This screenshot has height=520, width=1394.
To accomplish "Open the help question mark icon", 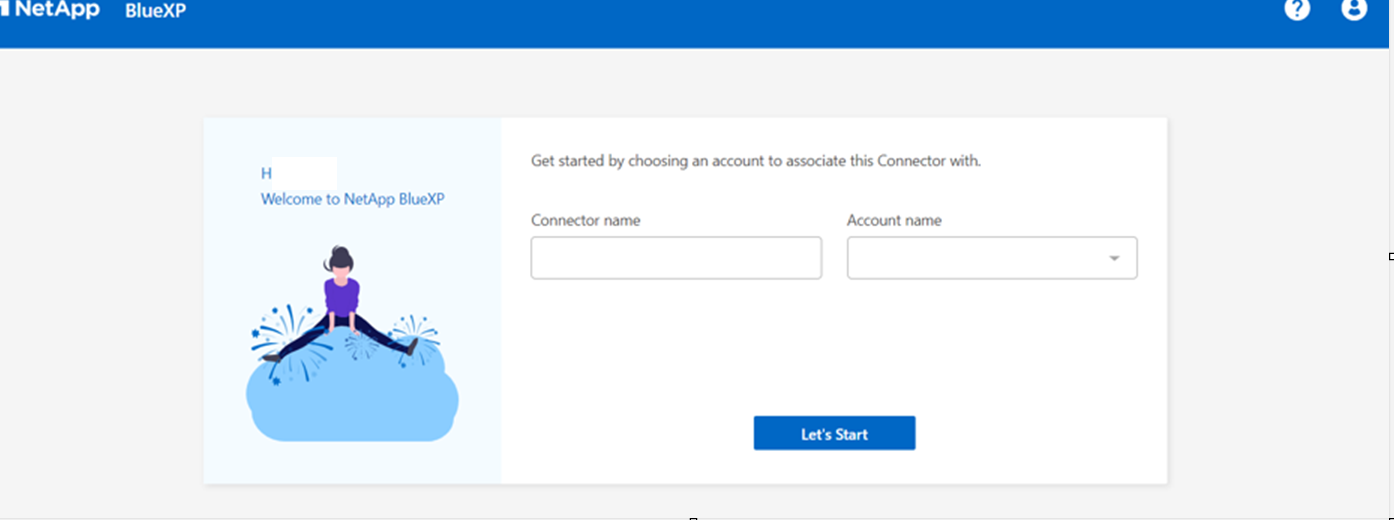I will [x=1297, y=10].
